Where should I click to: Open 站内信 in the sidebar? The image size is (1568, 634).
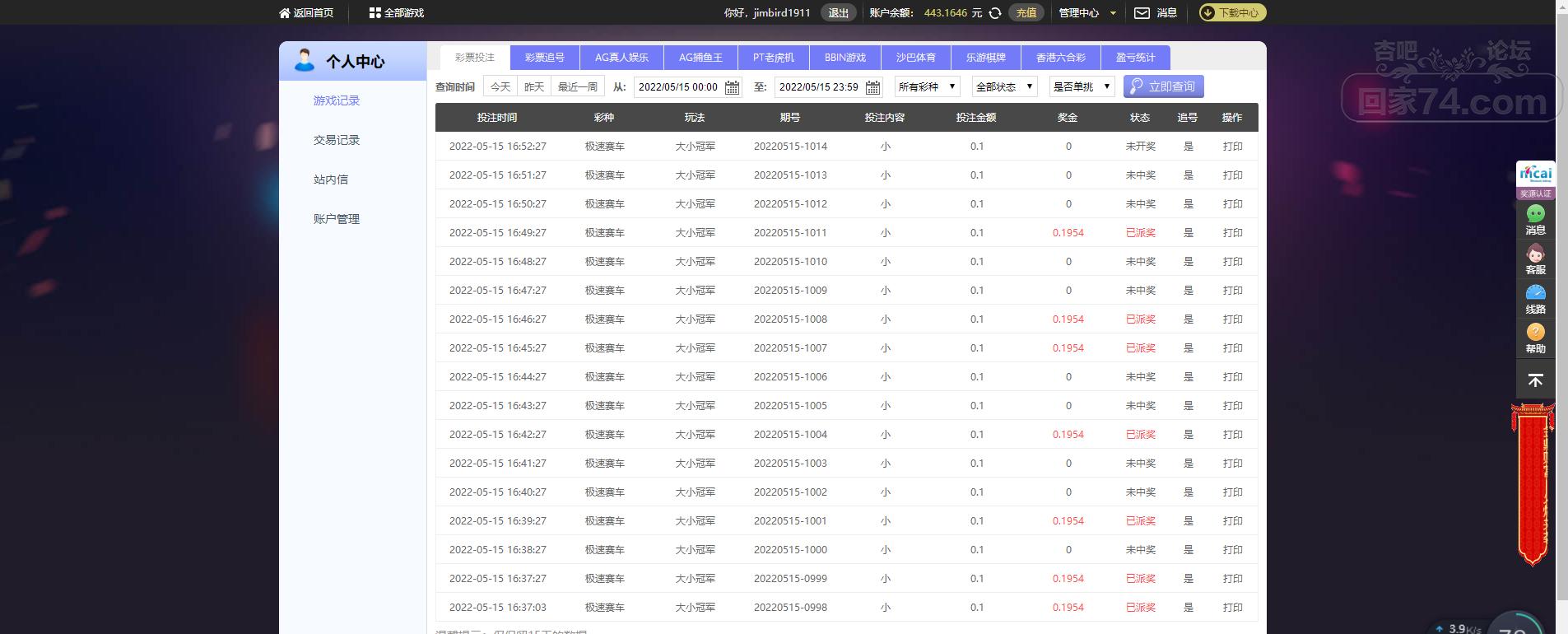click(x=331, y=179)
